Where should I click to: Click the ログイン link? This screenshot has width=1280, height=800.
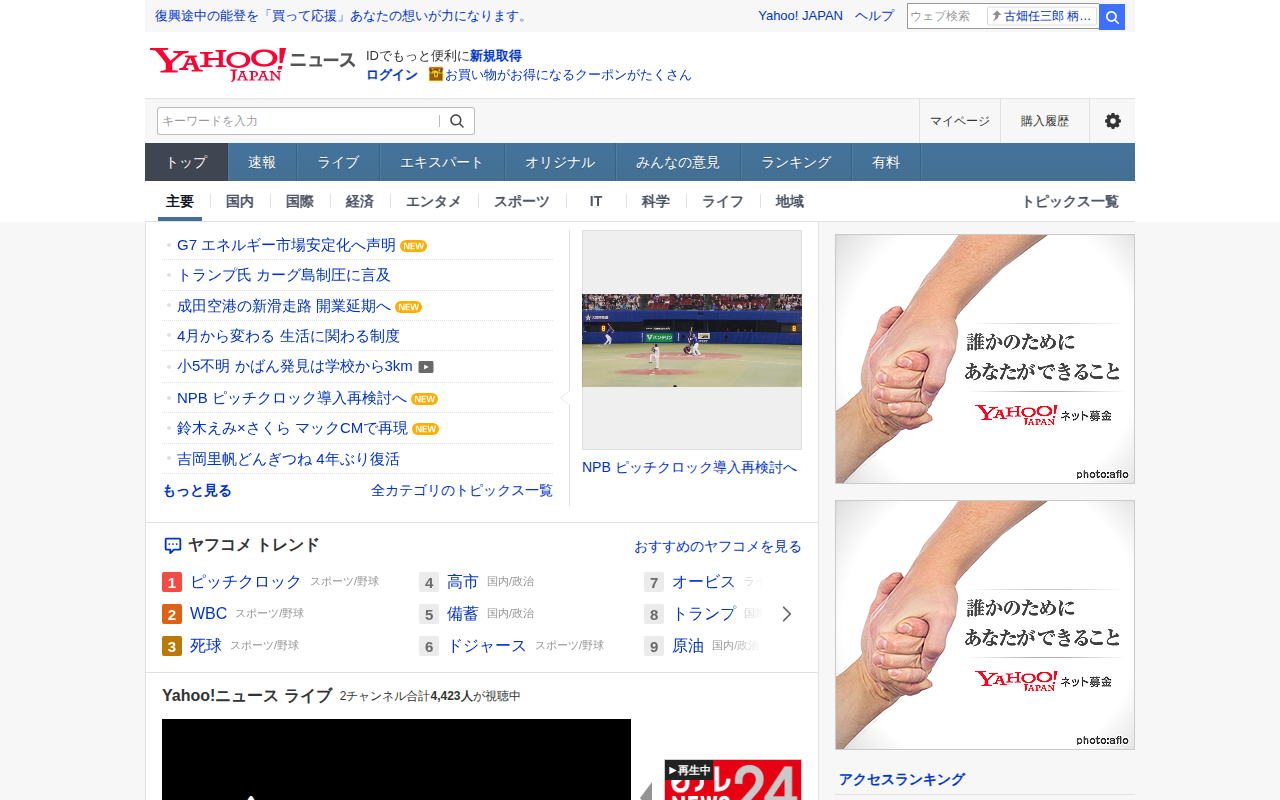(392, 75)
